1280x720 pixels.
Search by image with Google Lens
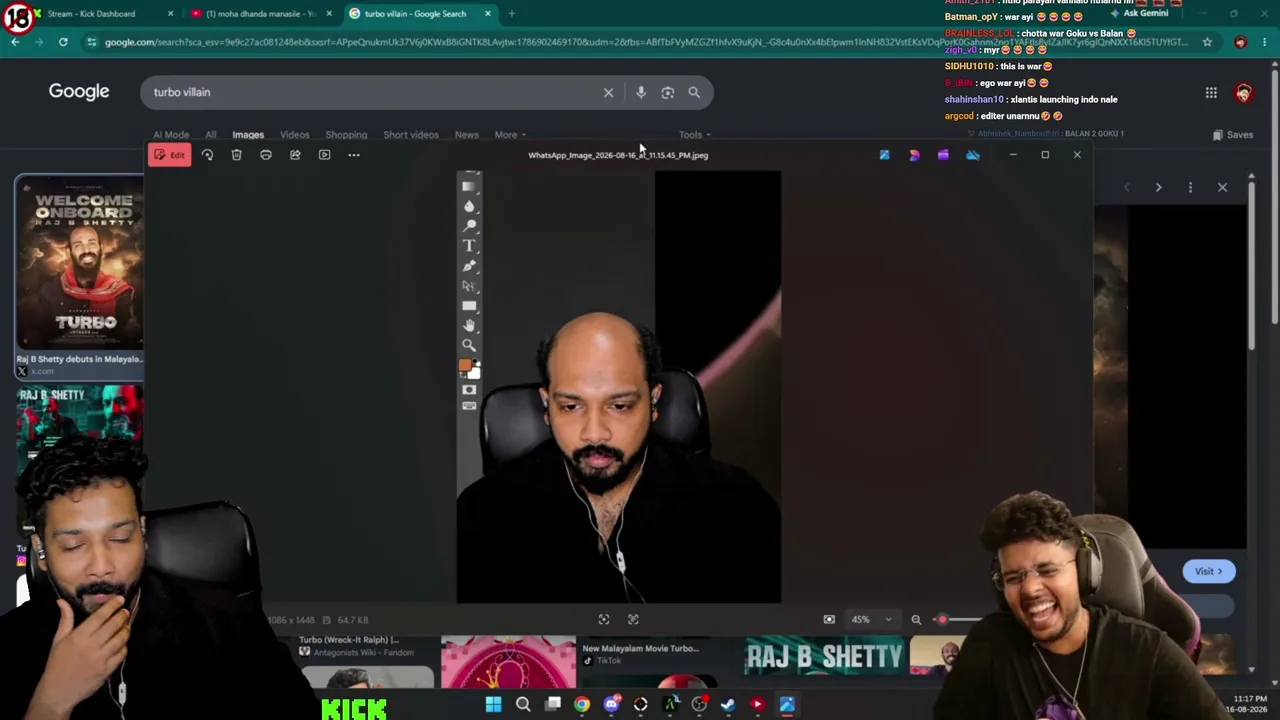pyautogui.click(x=668, y=92)
